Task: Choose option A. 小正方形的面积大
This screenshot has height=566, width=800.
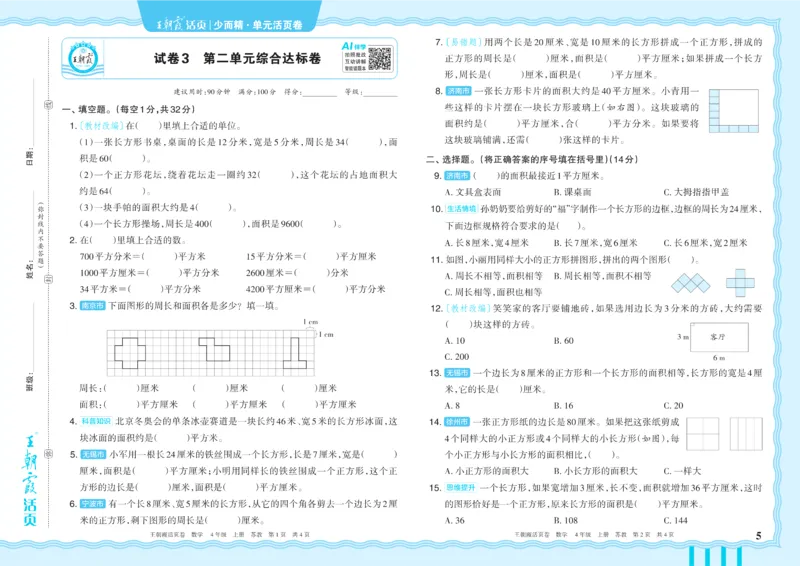Action: click(x=487, y=471)
